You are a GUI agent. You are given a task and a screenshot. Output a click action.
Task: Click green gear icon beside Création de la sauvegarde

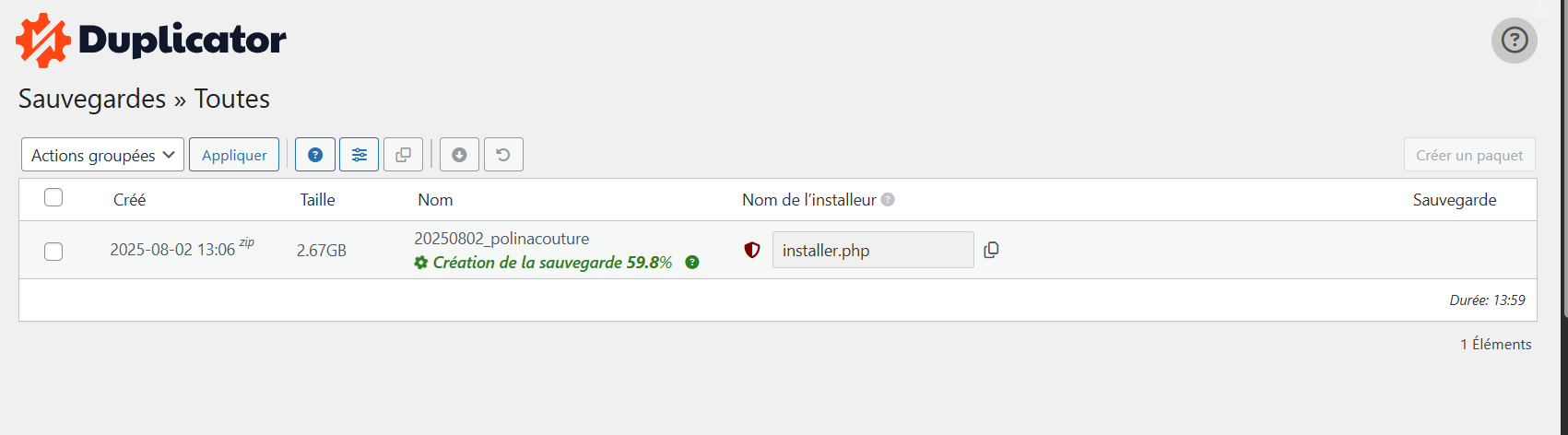421,263
